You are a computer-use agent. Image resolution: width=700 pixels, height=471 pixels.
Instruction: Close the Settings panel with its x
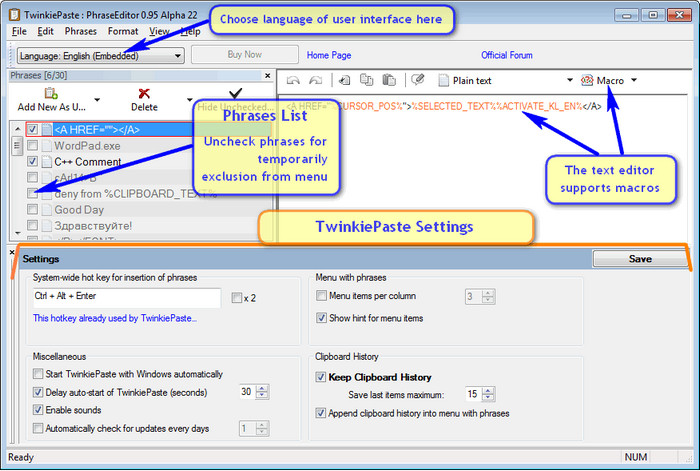pos(12,252)
